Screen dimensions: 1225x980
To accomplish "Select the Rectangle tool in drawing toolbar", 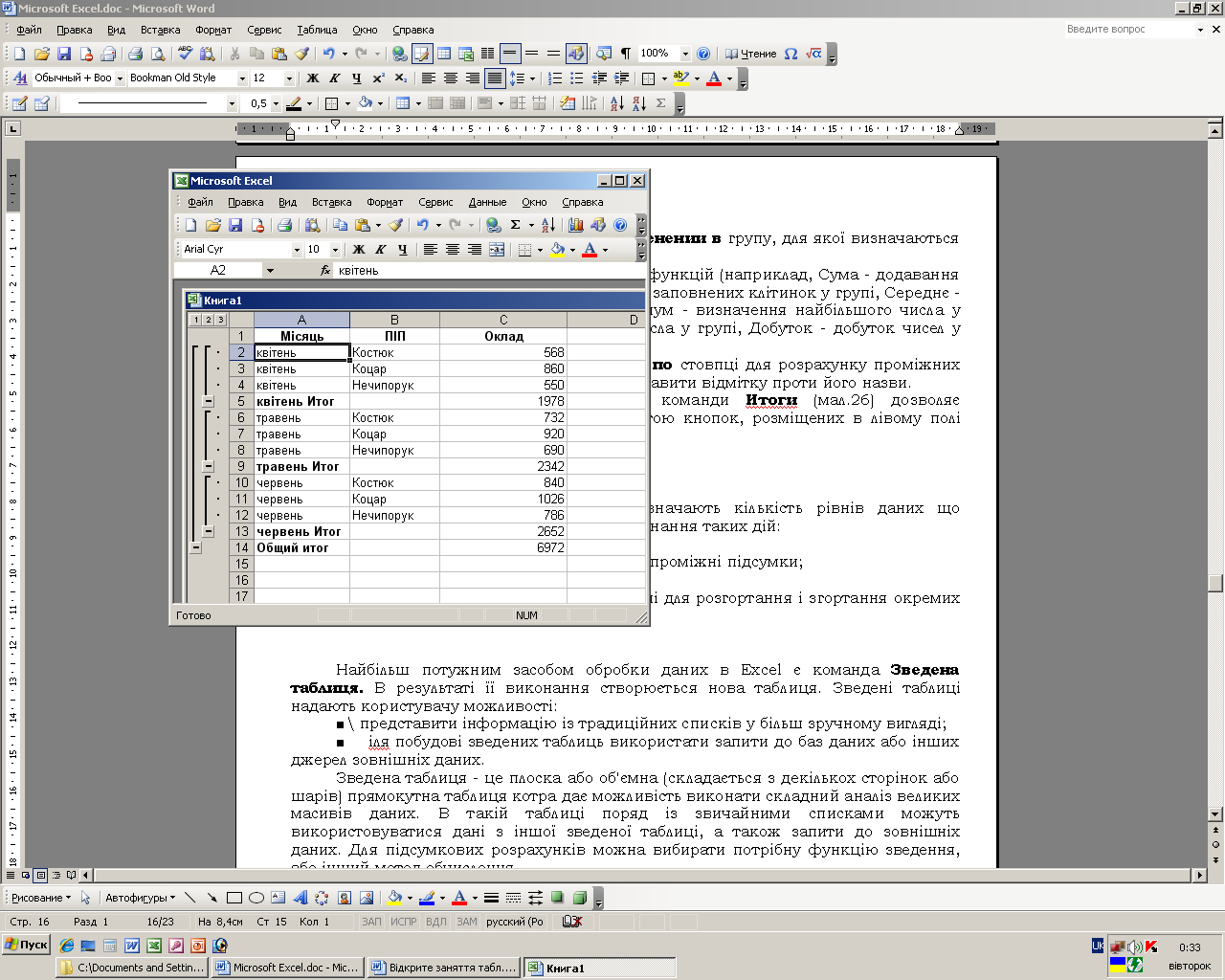I will click(x=234, y=898).
